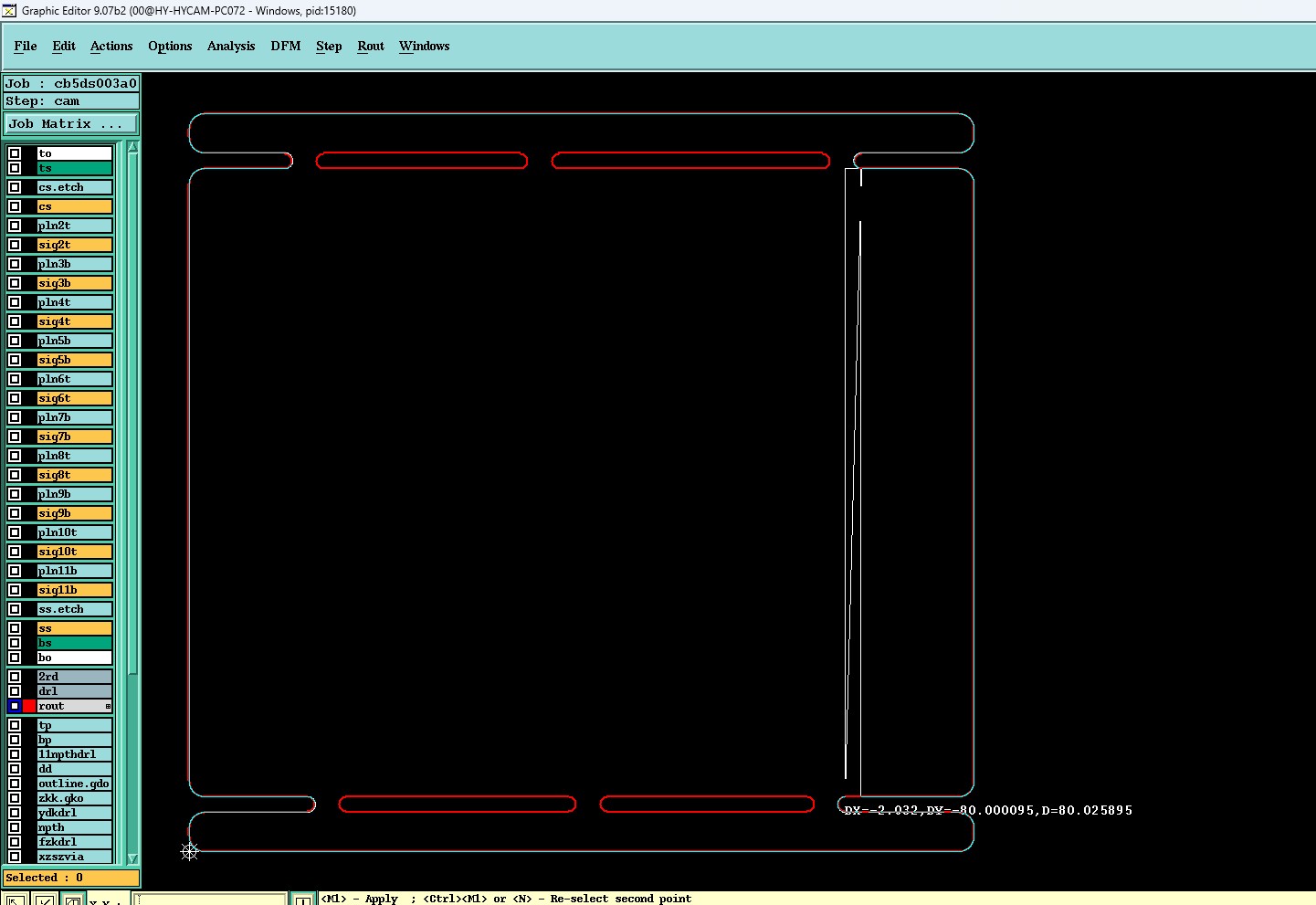The image size is (1316, 905).
Task: Select the ss layer name
Action: (74, 628)
